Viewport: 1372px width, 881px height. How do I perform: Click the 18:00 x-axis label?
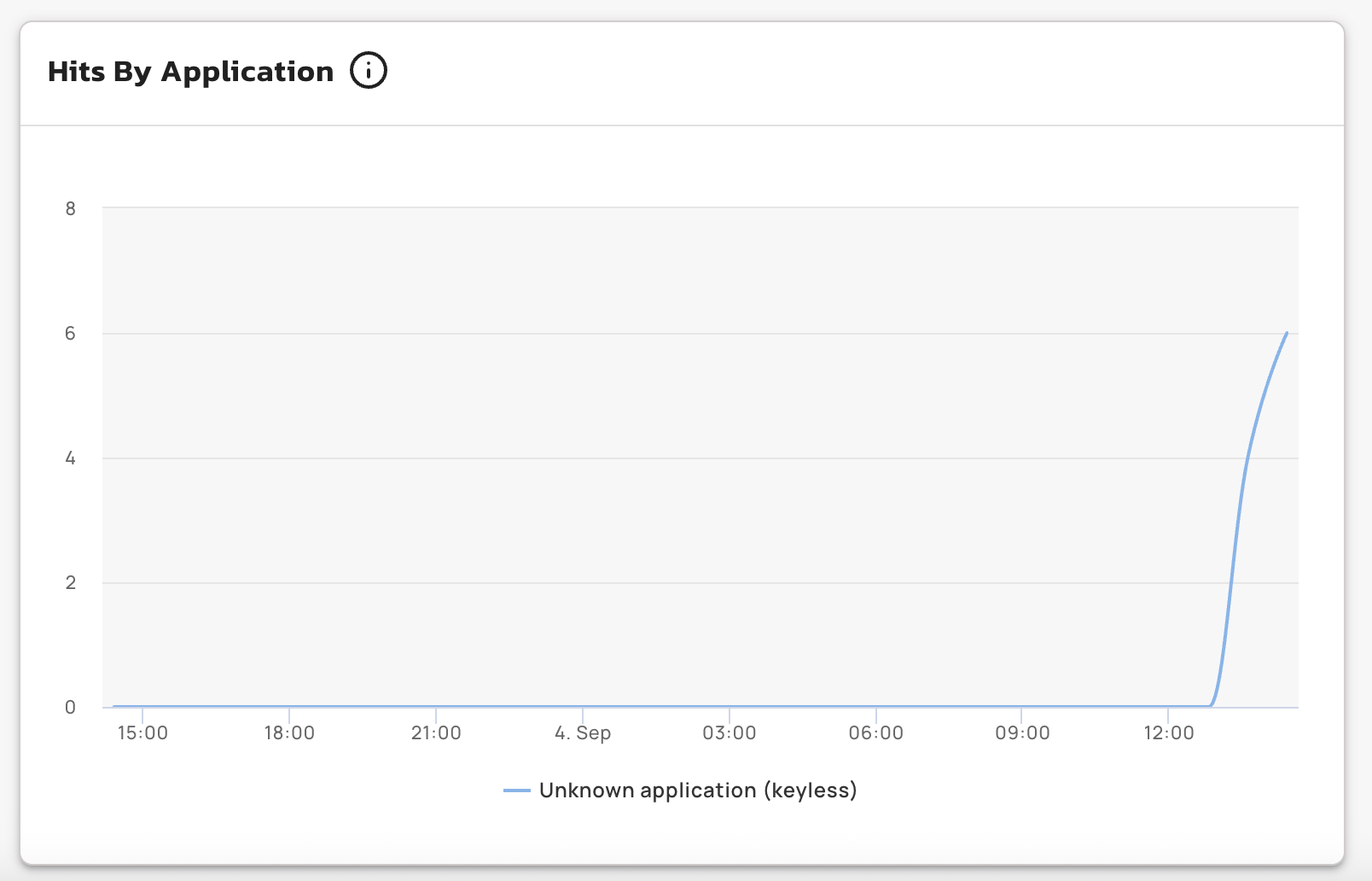tap(289, 733)
